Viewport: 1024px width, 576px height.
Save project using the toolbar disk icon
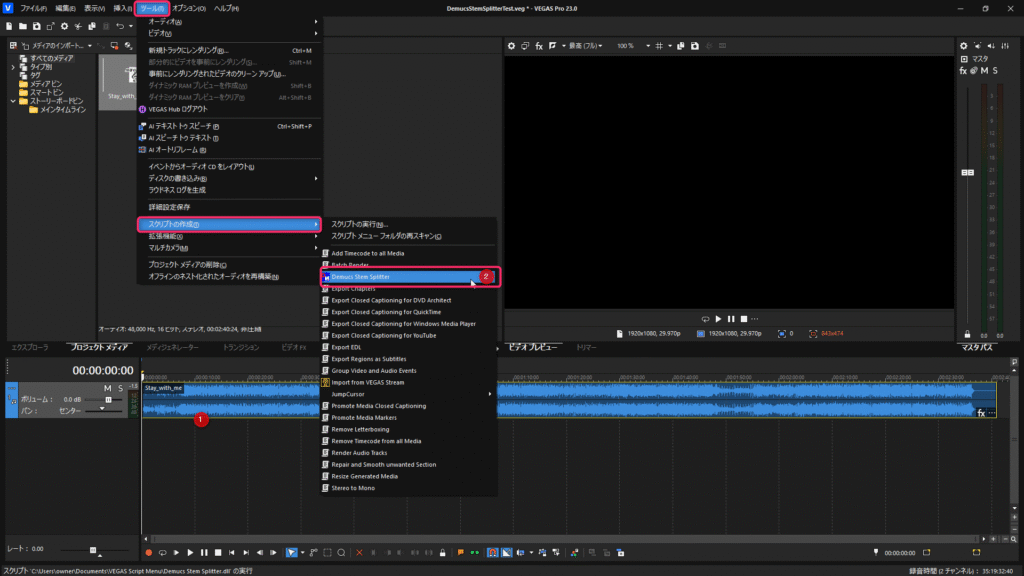coord(37,25)
